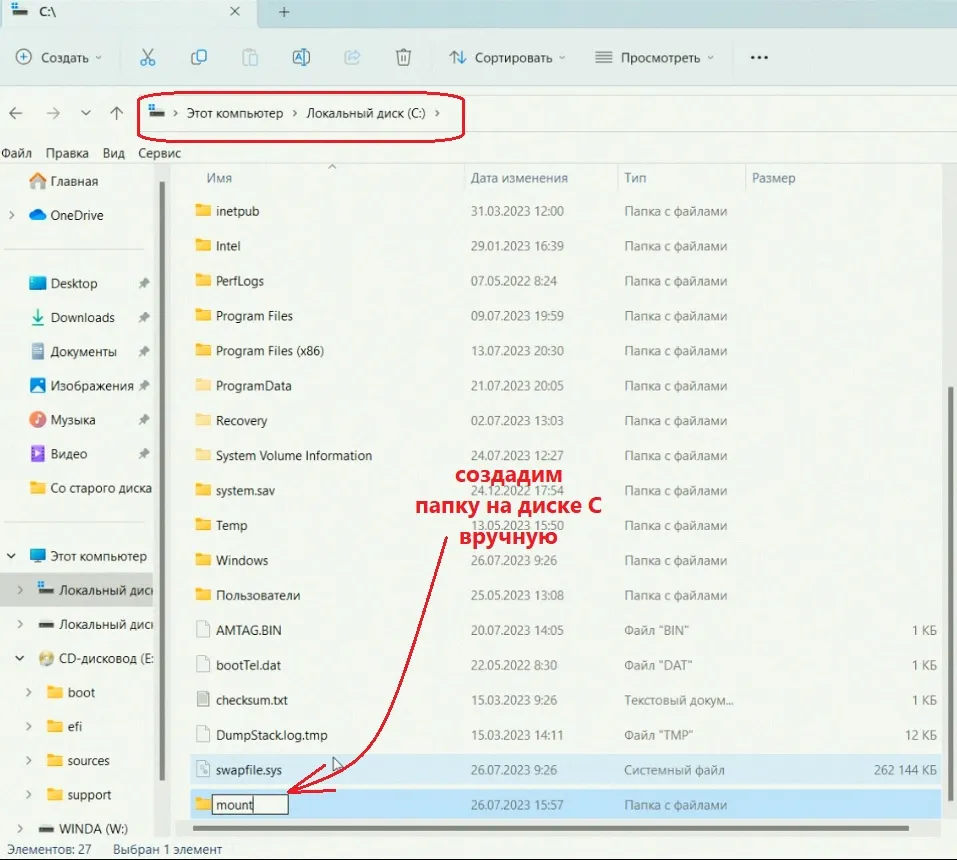Screen dimensions: 957x860
Task: Click the inetpub folder icon
Action: click(x=203, y=211)
